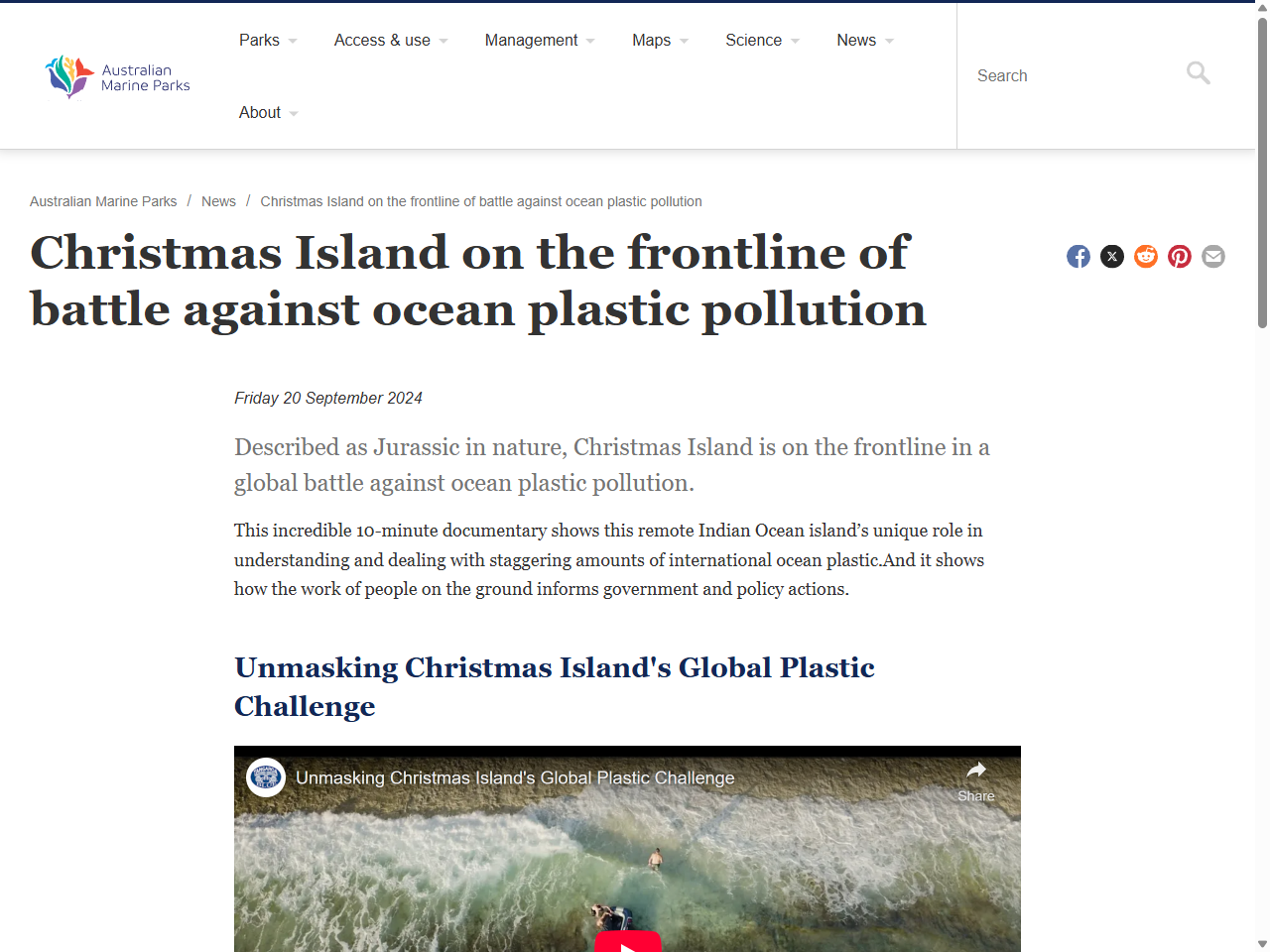Share the article on Facebook
The image size is (1270, 952).
click(1079, 256)
